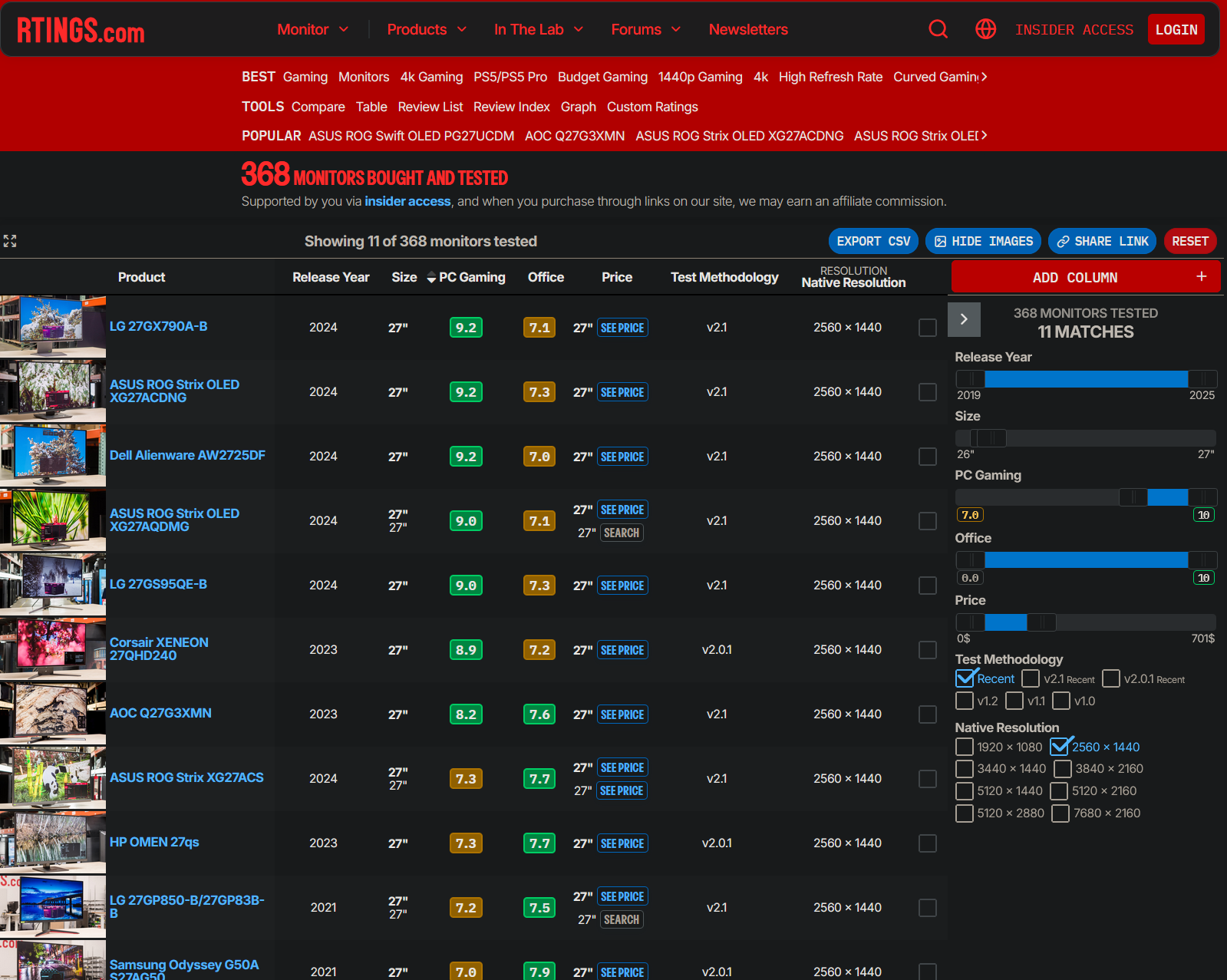Click PC Gaming minimum value 7.0 box

click(970, 515)
